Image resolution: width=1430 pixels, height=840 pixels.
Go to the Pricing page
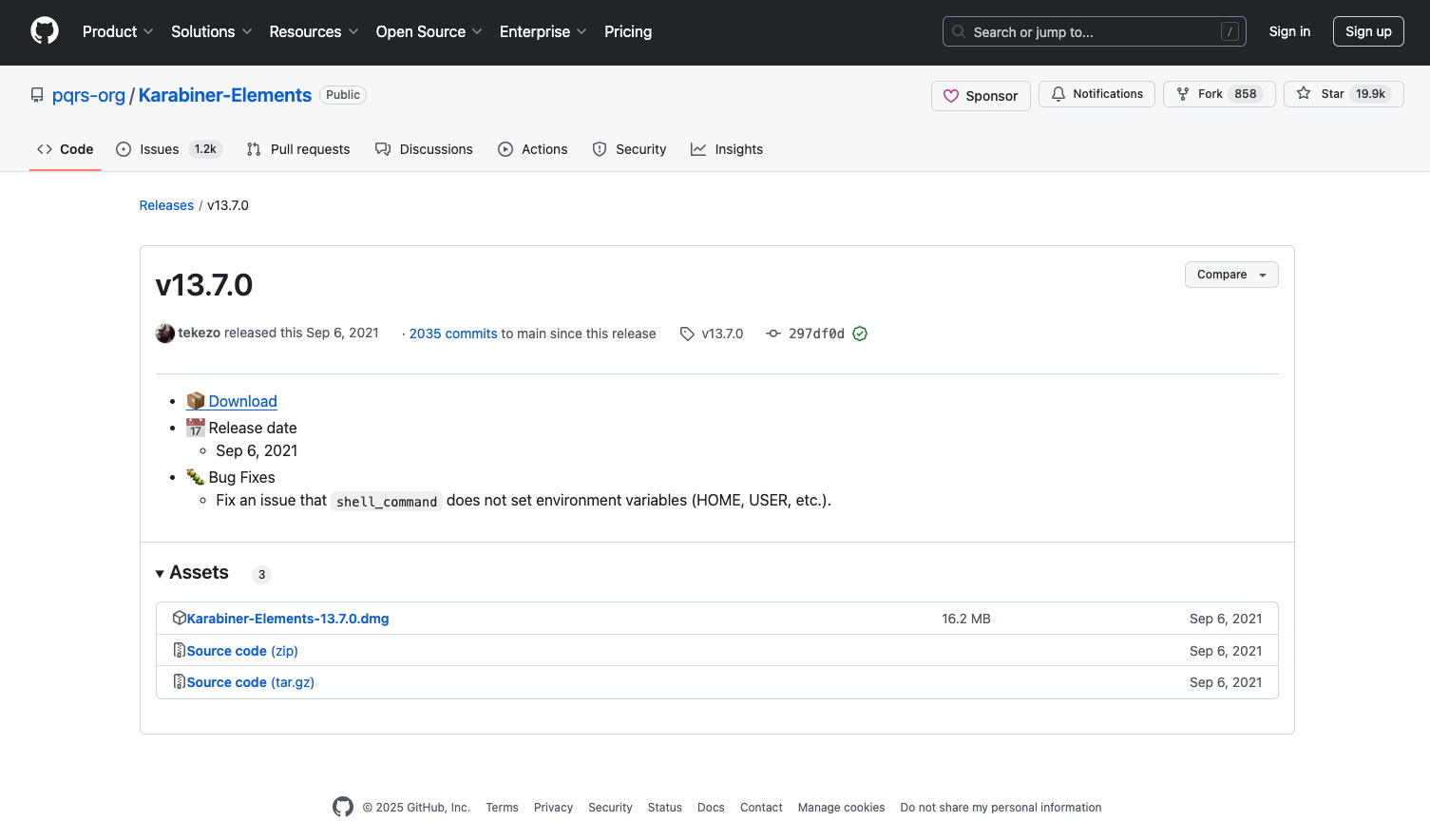[x=628, y=31]
